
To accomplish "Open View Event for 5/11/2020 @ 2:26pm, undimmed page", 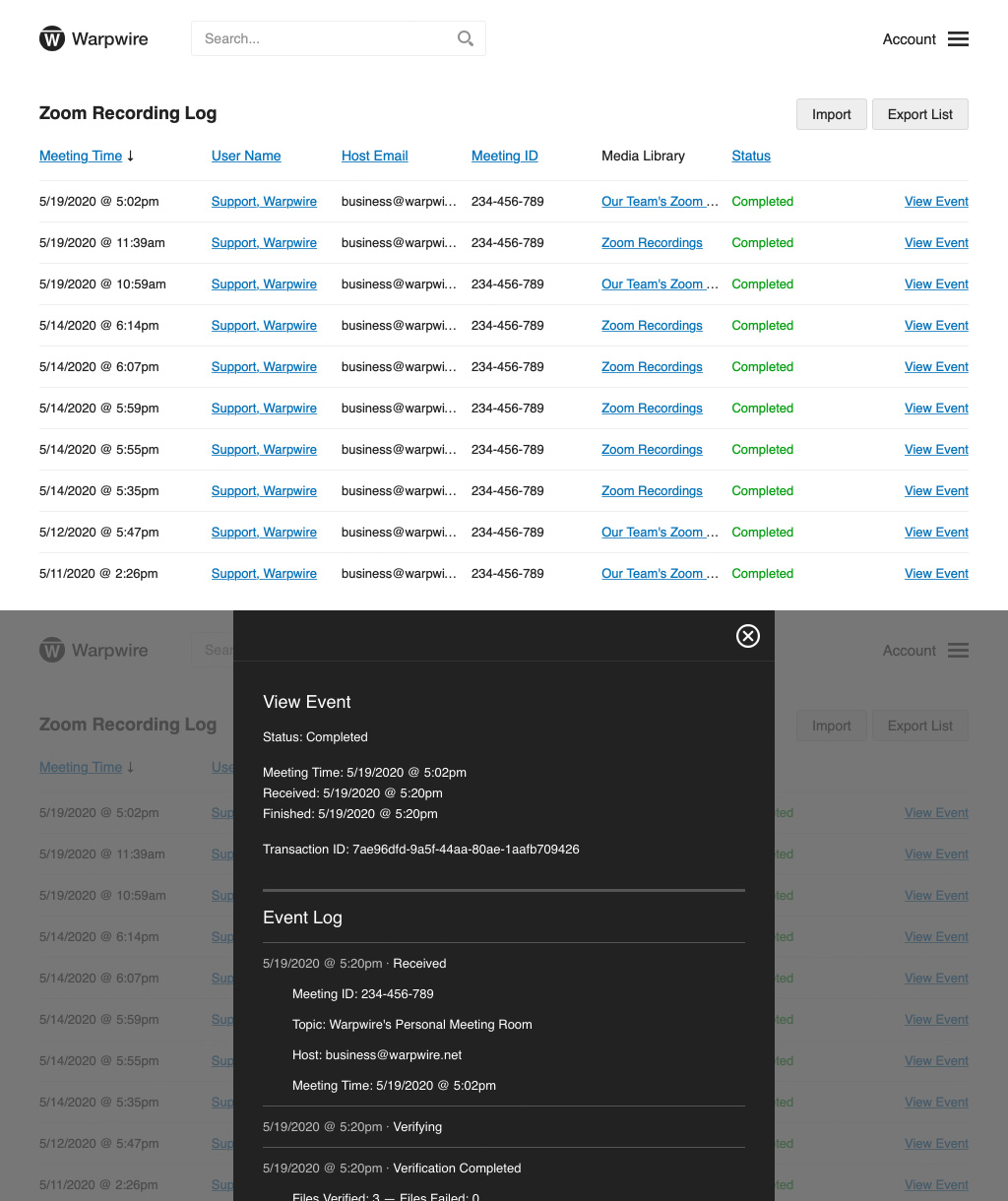I will click(936, 573).
